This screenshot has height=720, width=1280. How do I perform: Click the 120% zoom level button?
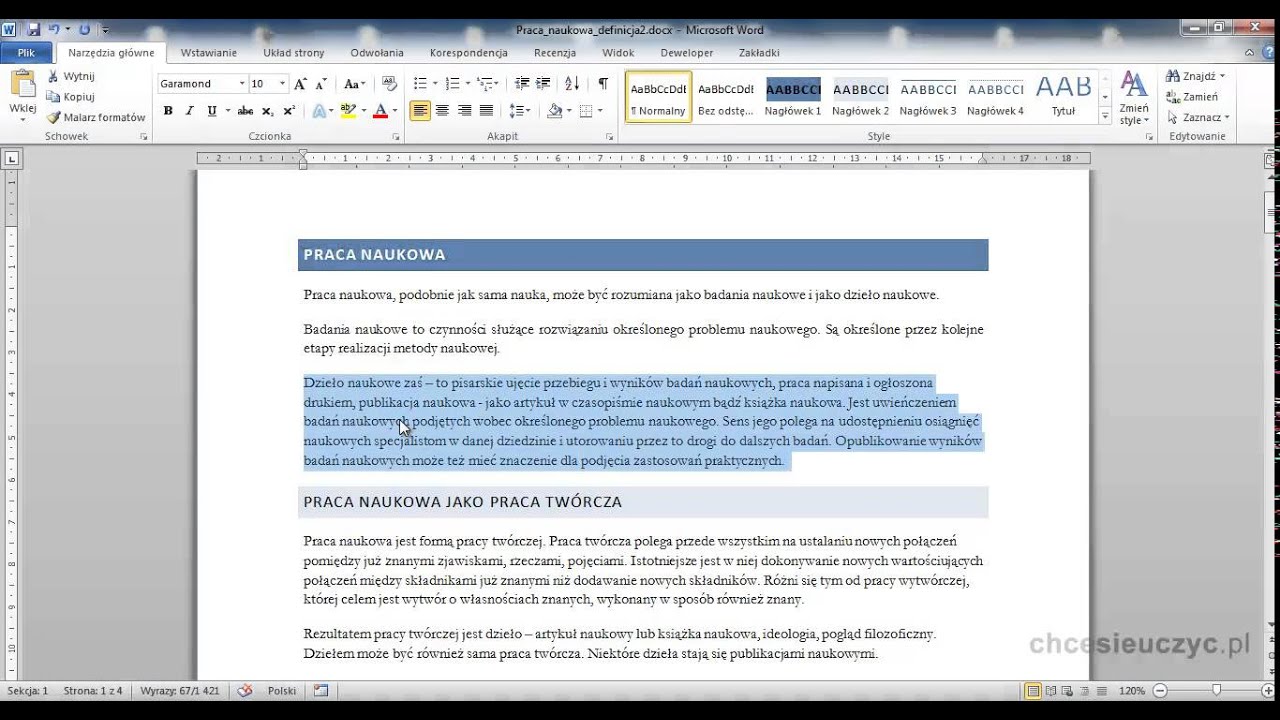[x=1131, y=691]
